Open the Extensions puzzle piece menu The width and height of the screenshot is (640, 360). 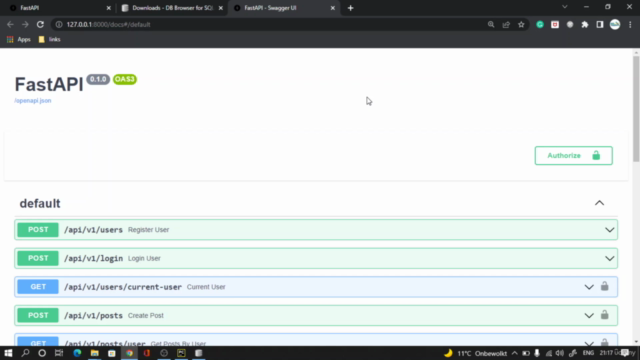[x=585, y=24]
